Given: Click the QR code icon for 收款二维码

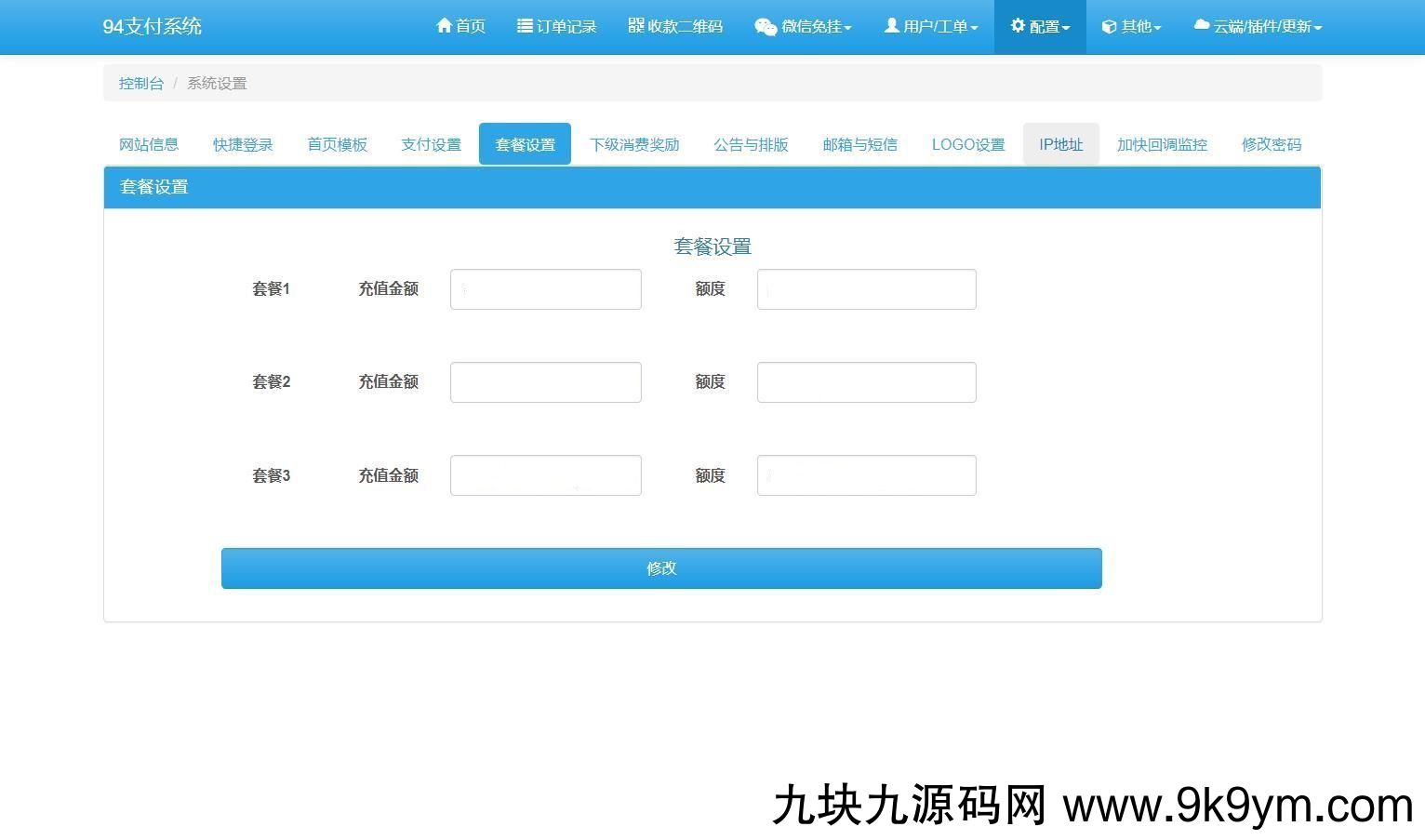Looking at the screenshot, I should 636,25.
